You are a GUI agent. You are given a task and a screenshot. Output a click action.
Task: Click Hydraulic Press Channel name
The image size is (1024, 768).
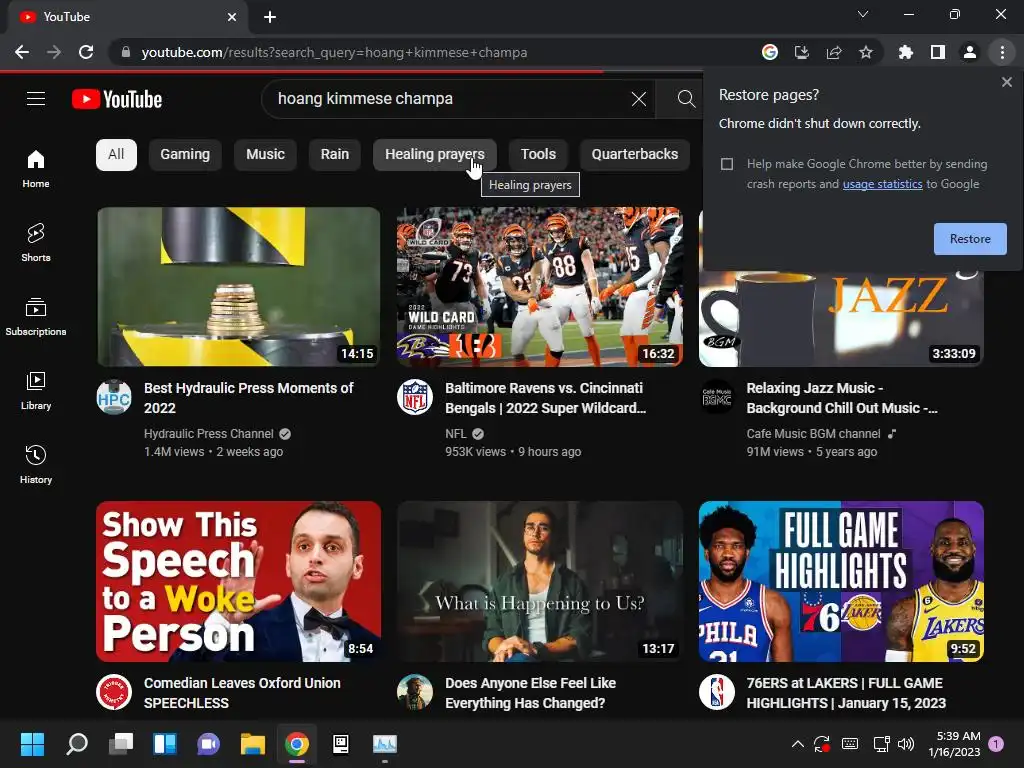pos(208,434)
